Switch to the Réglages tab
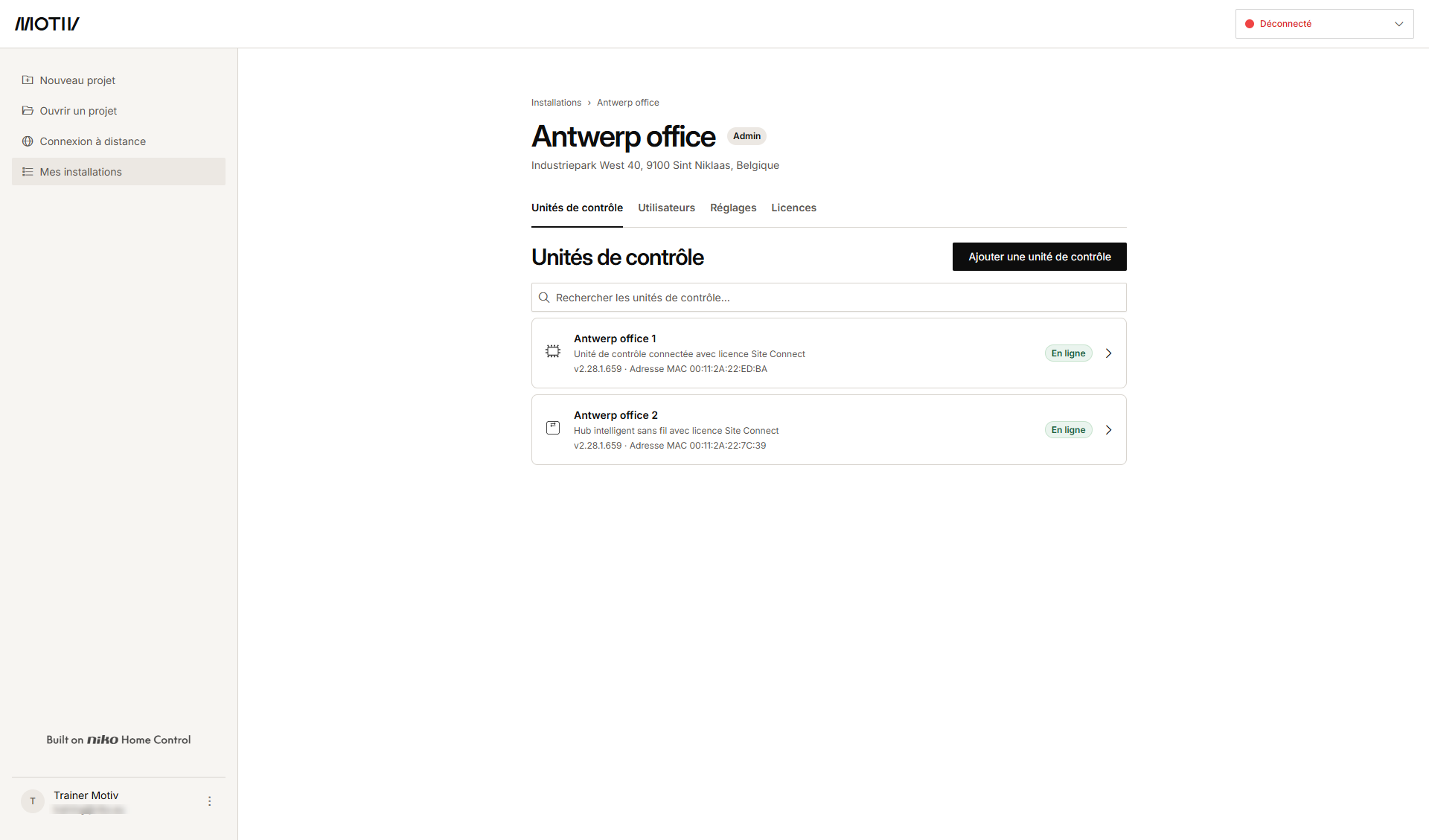The width and height of the screenshot is (1429, 840). (x=733, y=208)
